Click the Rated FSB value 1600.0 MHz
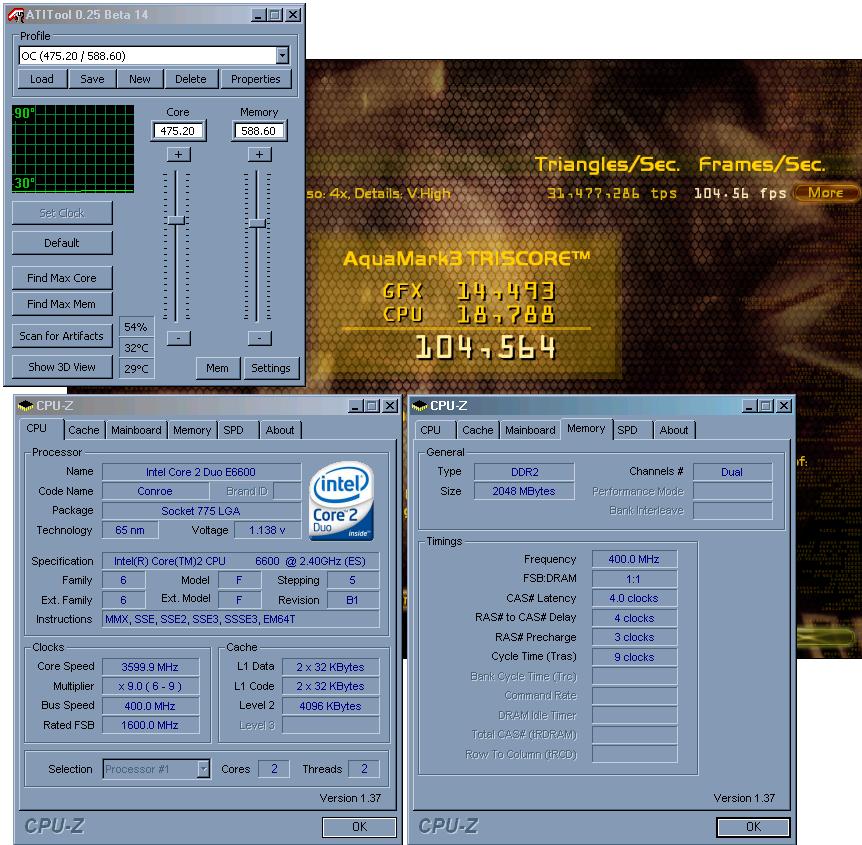 click(x=150, y=725)
